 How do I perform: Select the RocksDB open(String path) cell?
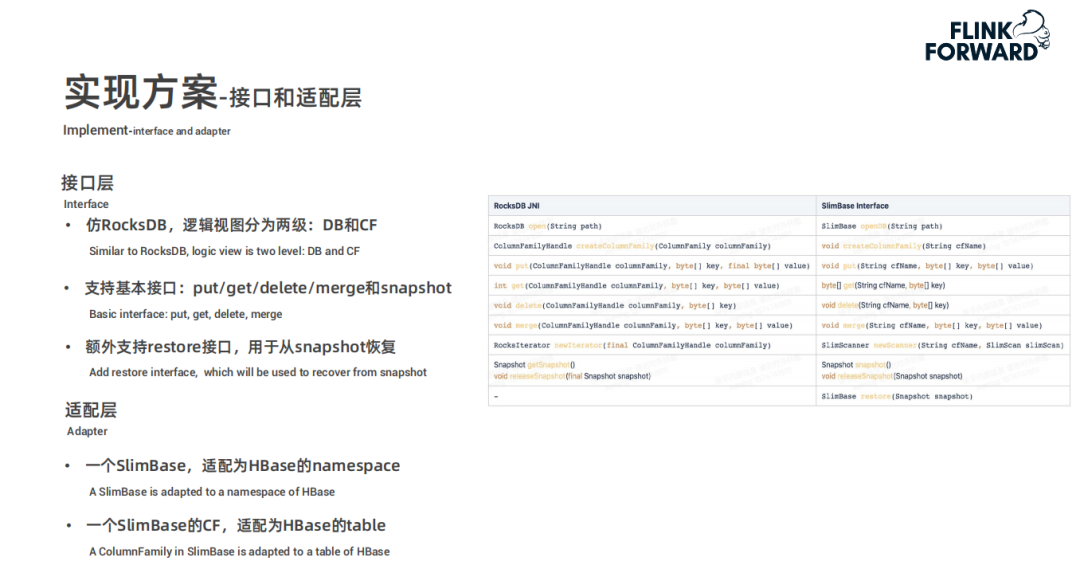click(652, 226)
